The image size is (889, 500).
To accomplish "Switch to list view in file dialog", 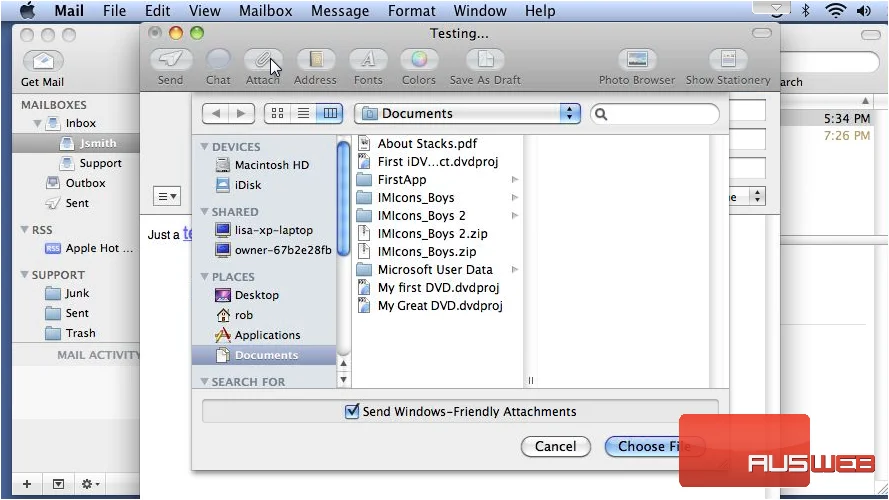I will (x=303, y=113).
